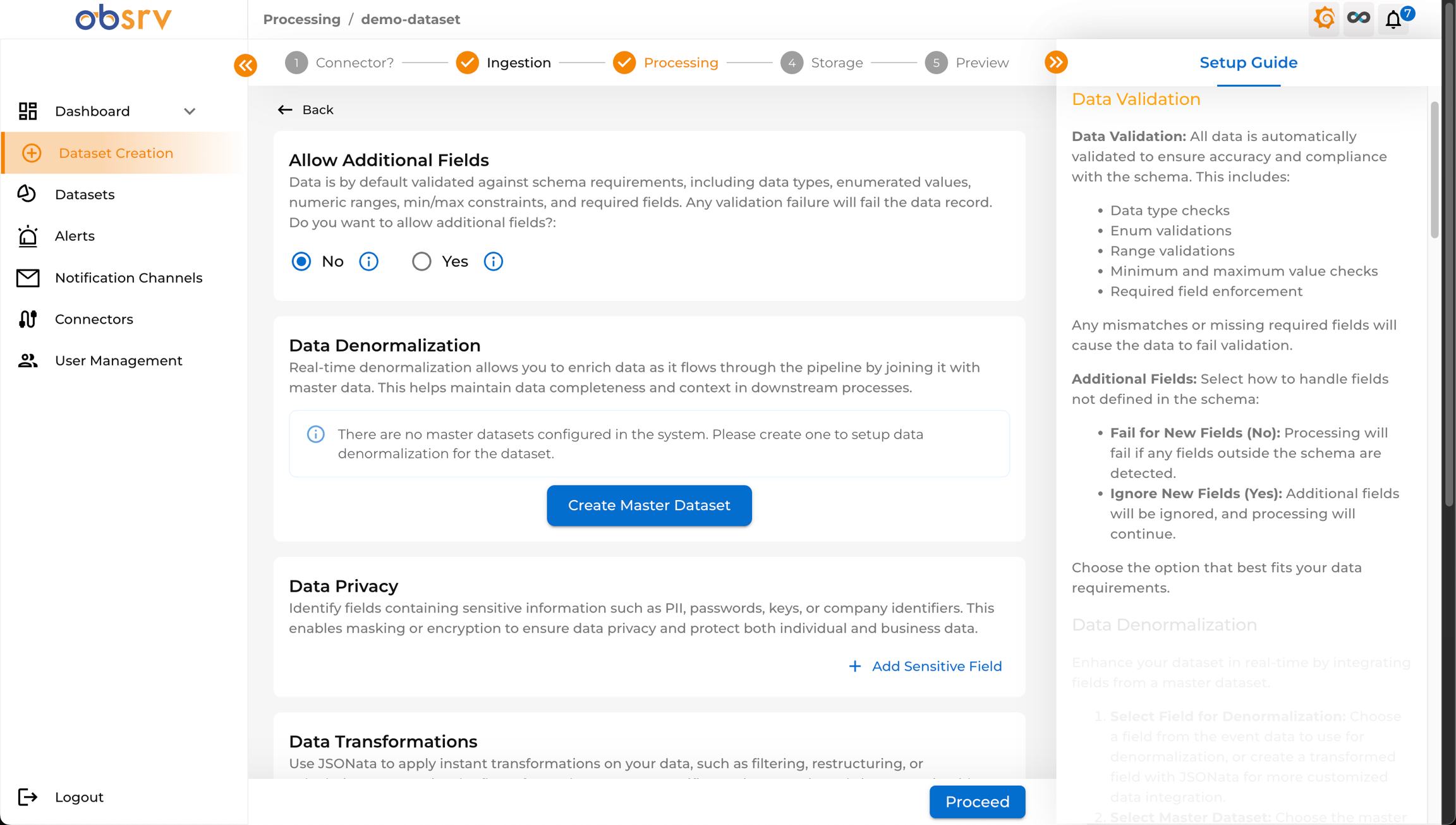The image size is (1456, 825).
Task: Click Setup Guide panel scrollbar
Action: pyautogui.click(x=1435, y=169)
